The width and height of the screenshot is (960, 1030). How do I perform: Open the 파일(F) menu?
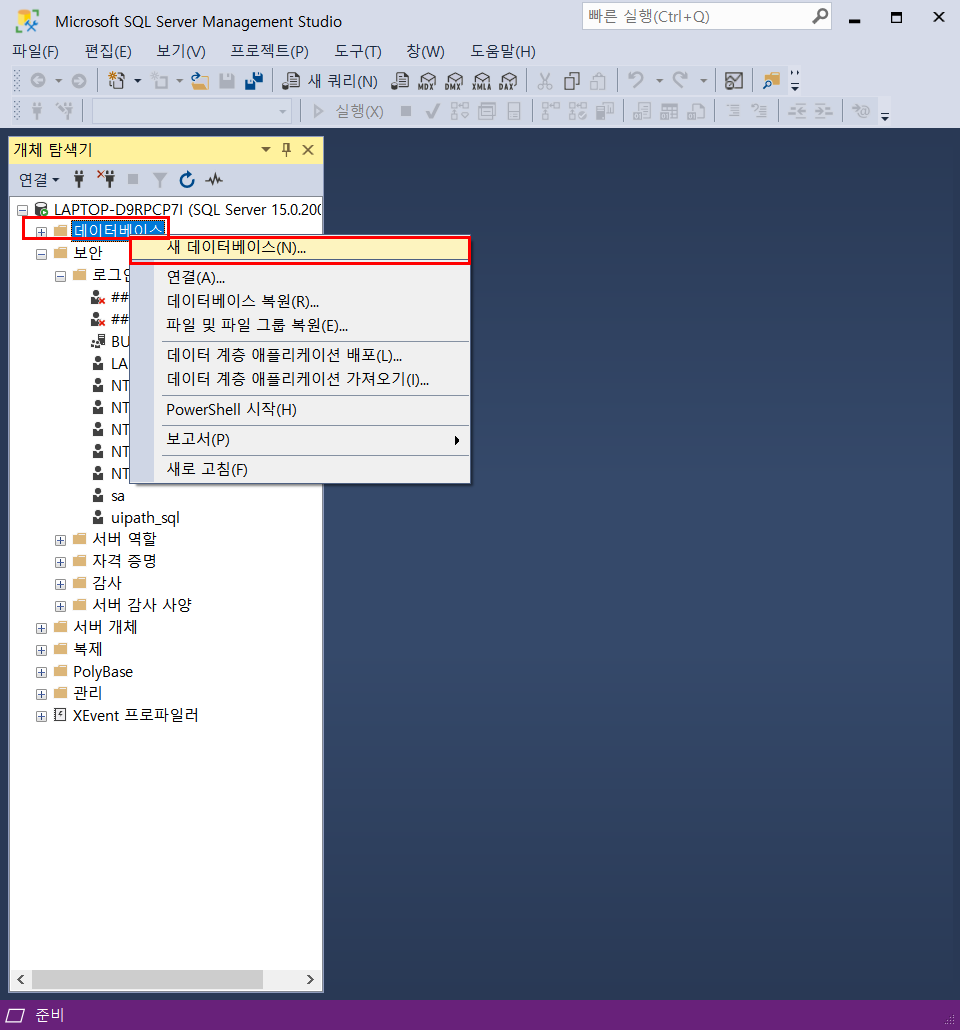[x=35, y=51]
